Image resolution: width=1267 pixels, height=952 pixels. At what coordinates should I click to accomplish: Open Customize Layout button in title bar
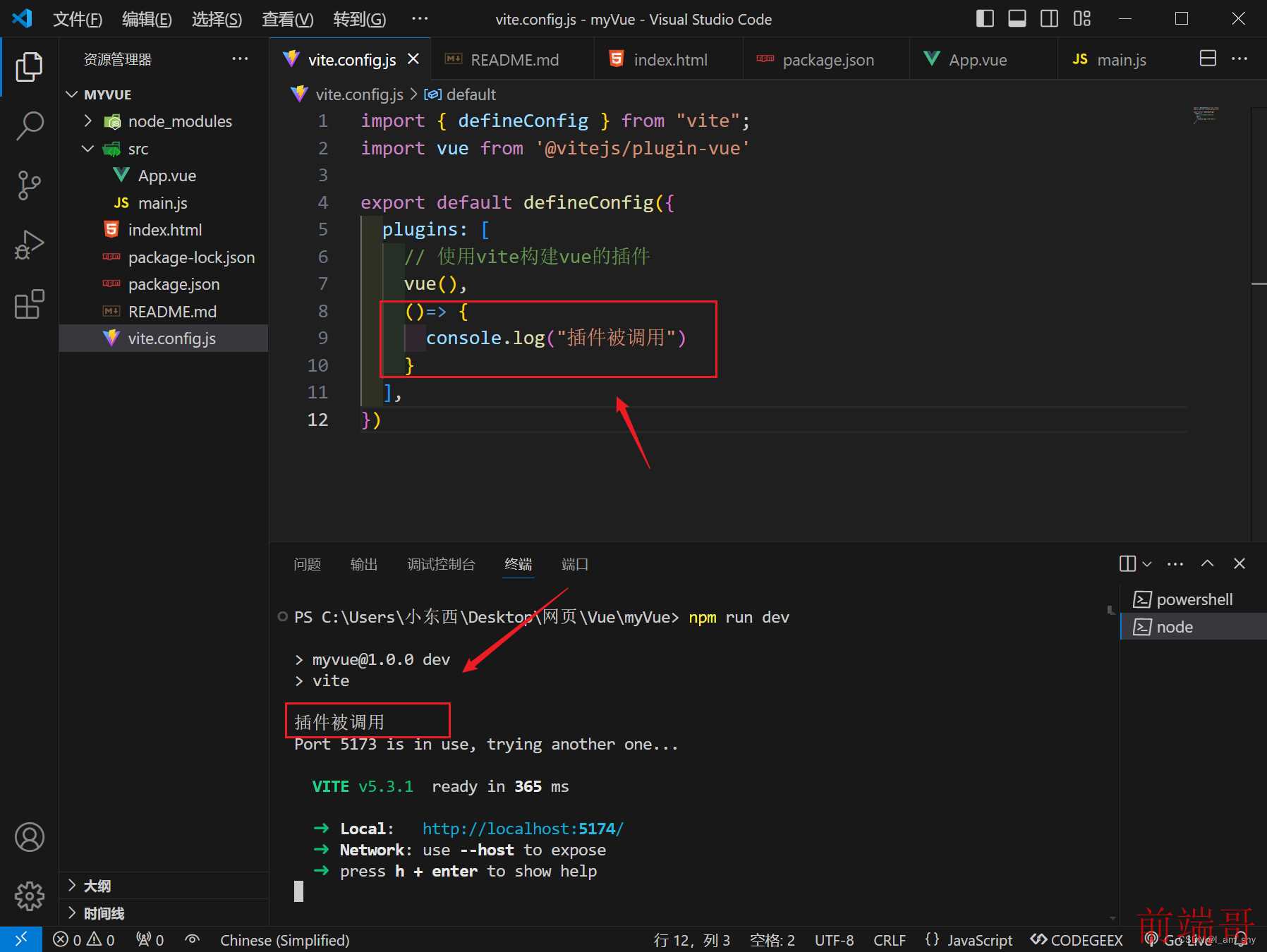coord(1082,18)
